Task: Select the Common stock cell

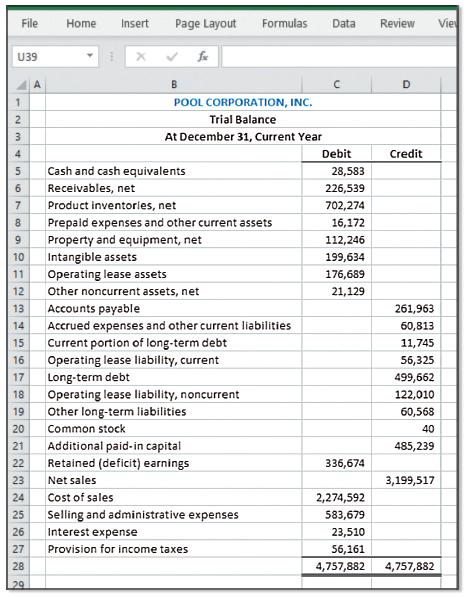Action: pyautogui.click(x=174, y=429)
